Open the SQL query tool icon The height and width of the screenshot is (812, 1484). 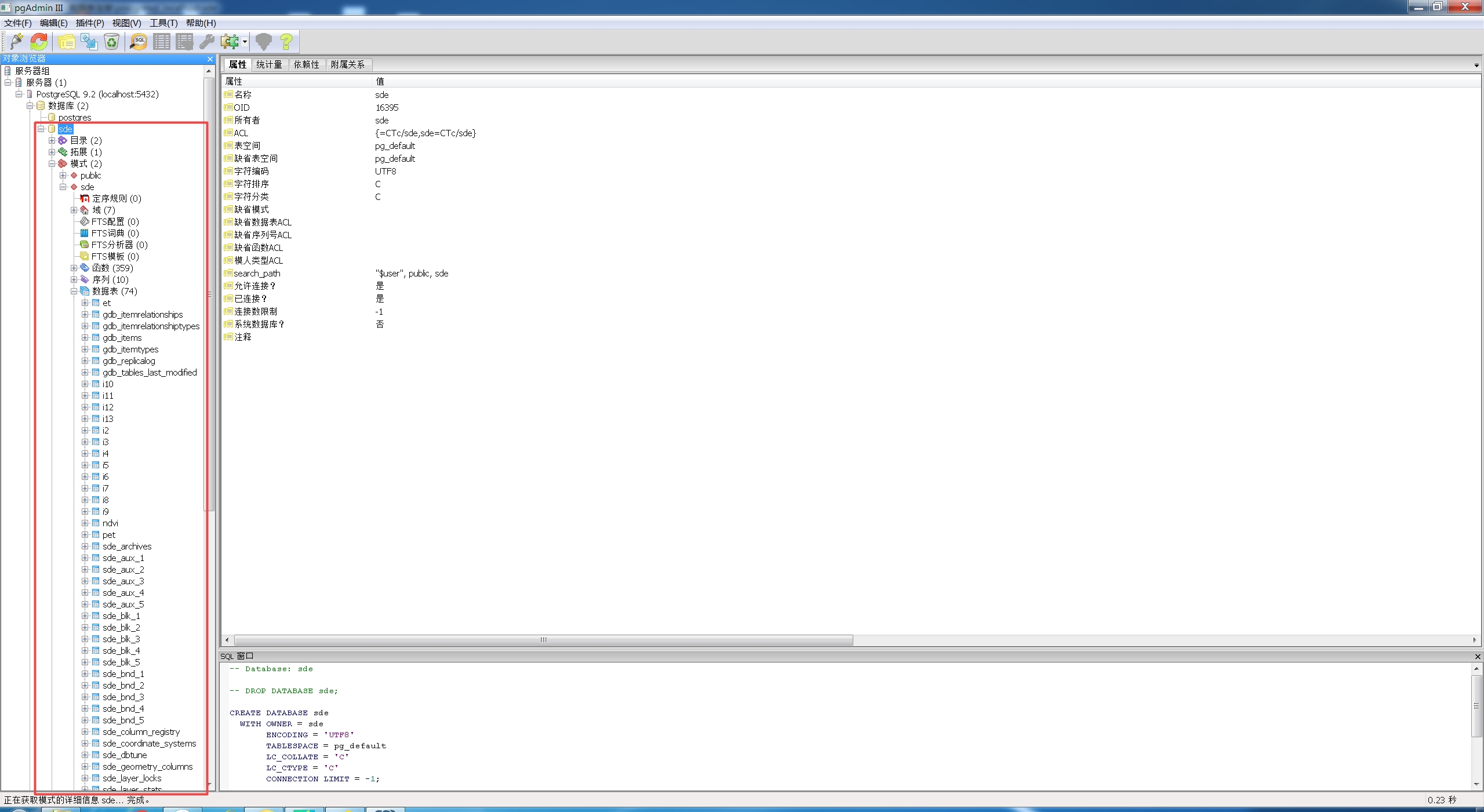[x=139, y=41]
